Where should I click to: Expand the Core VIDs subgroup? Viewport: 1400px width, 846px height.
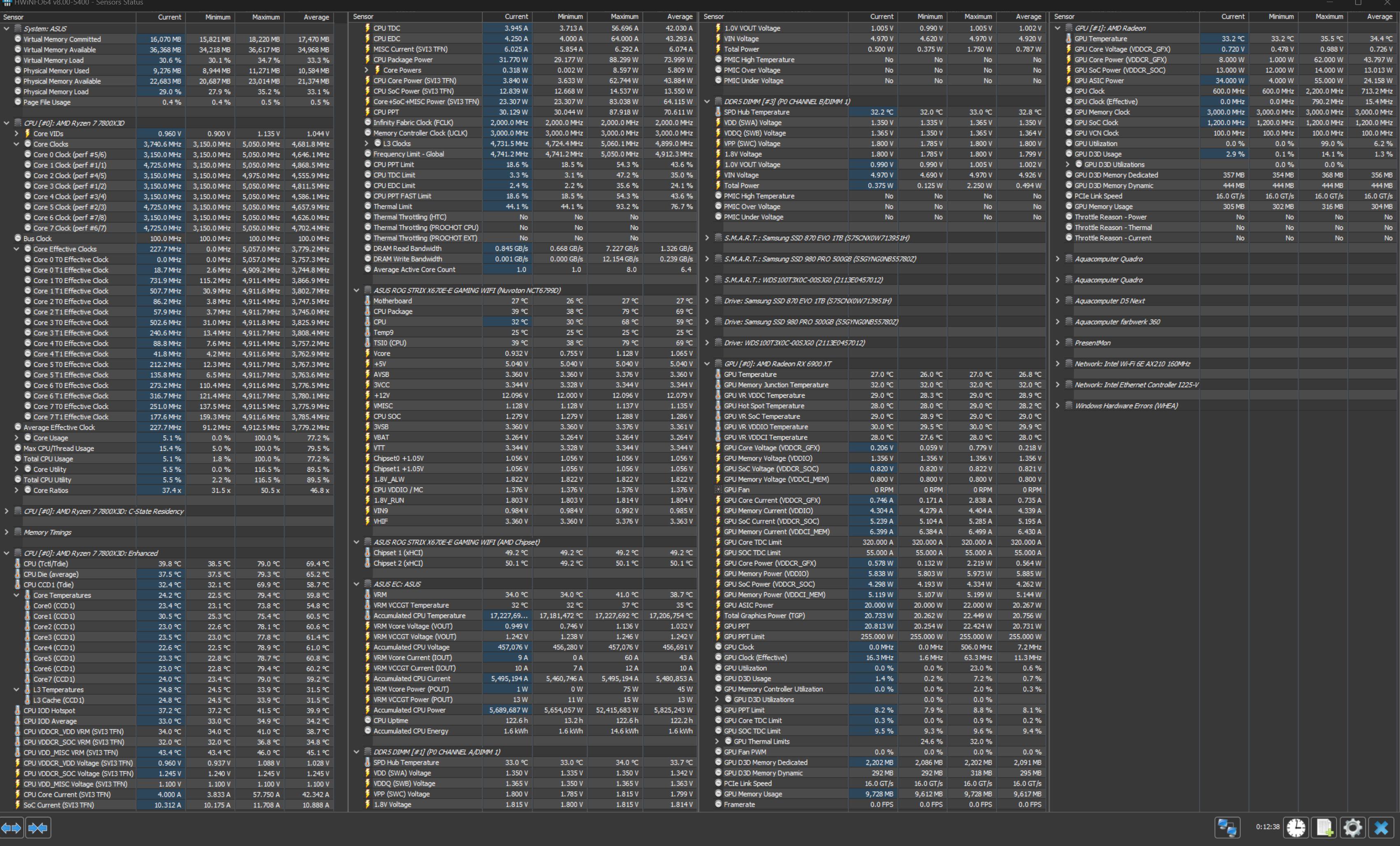pyautogui.click(x=16, y=134)
